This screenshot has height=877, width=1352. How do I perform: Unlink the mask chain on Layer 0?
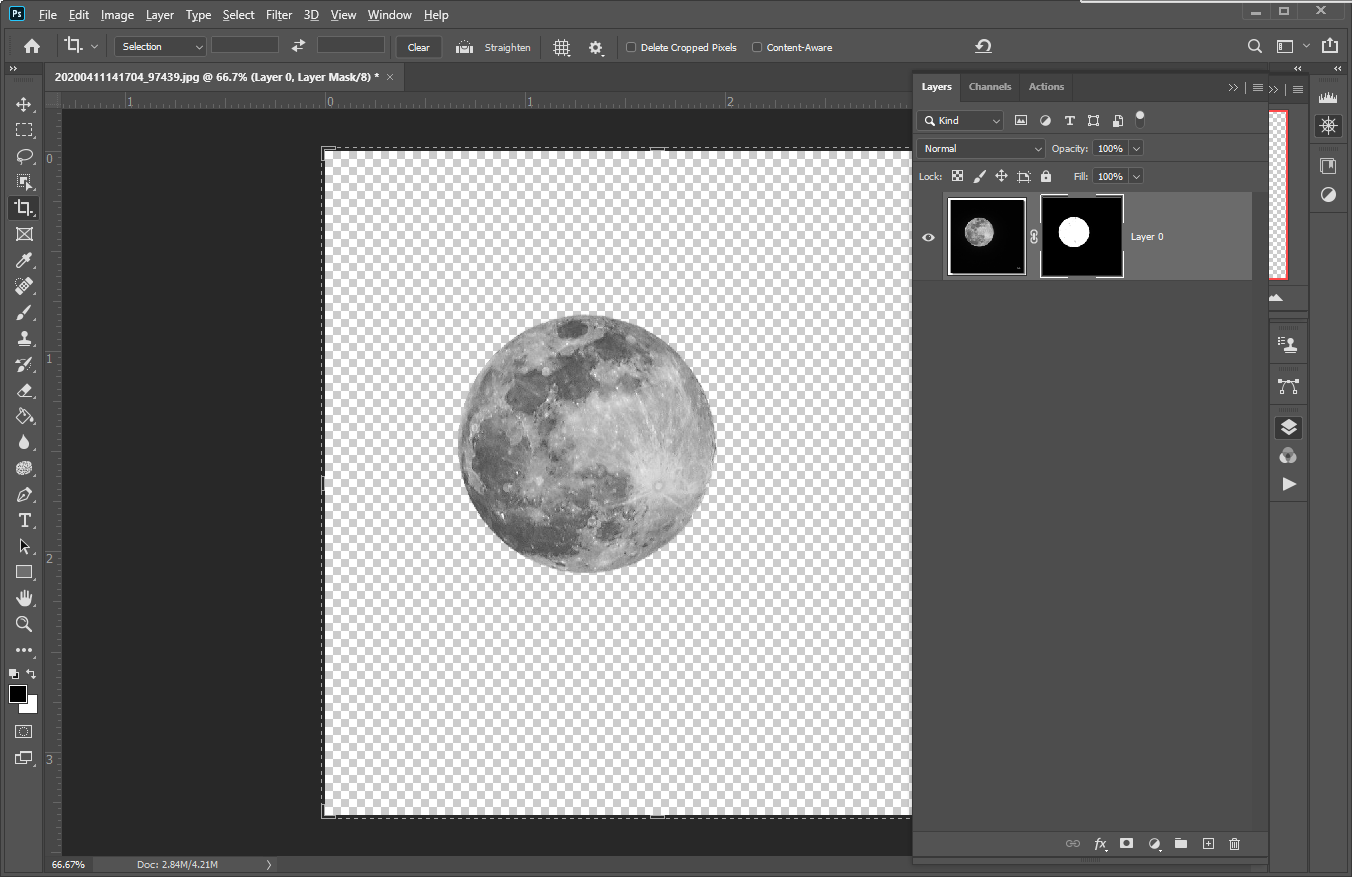pyautogui.click(x=1034, y=237)
